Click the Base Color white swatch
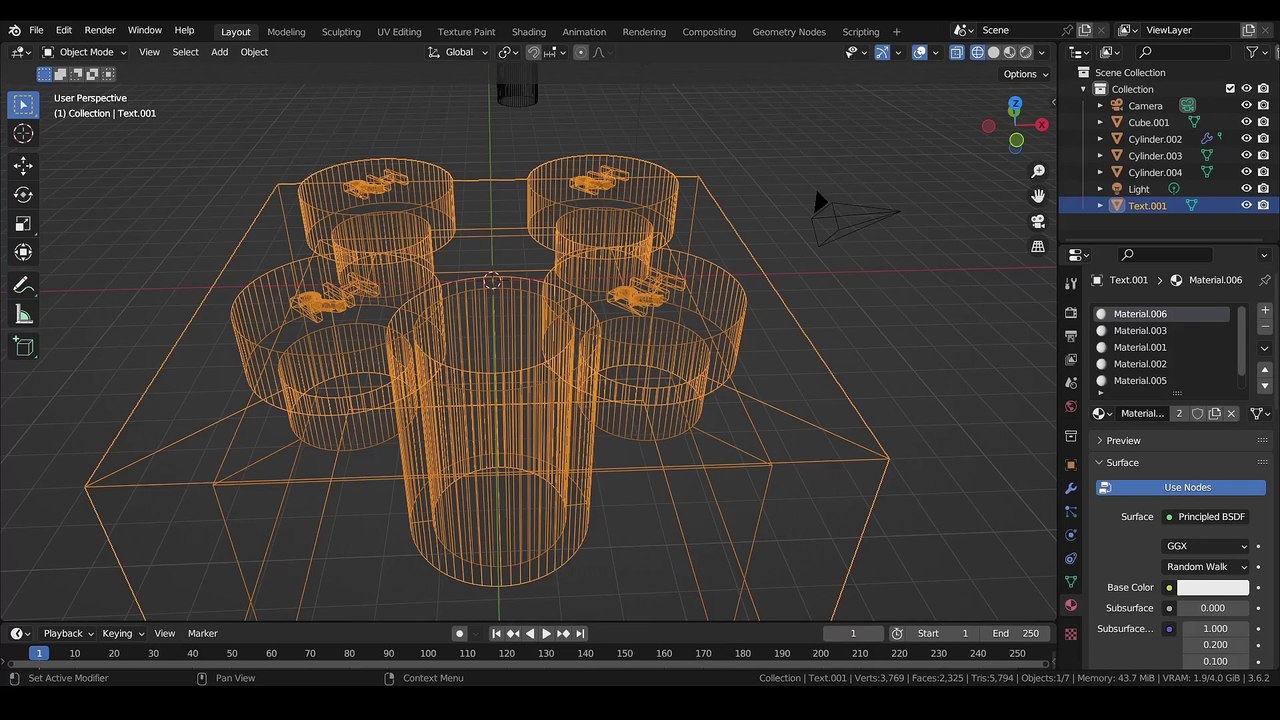Image resolution: width=1280 pixels, height=720 pixels. pyautogui.click(x=1213, y=588)
